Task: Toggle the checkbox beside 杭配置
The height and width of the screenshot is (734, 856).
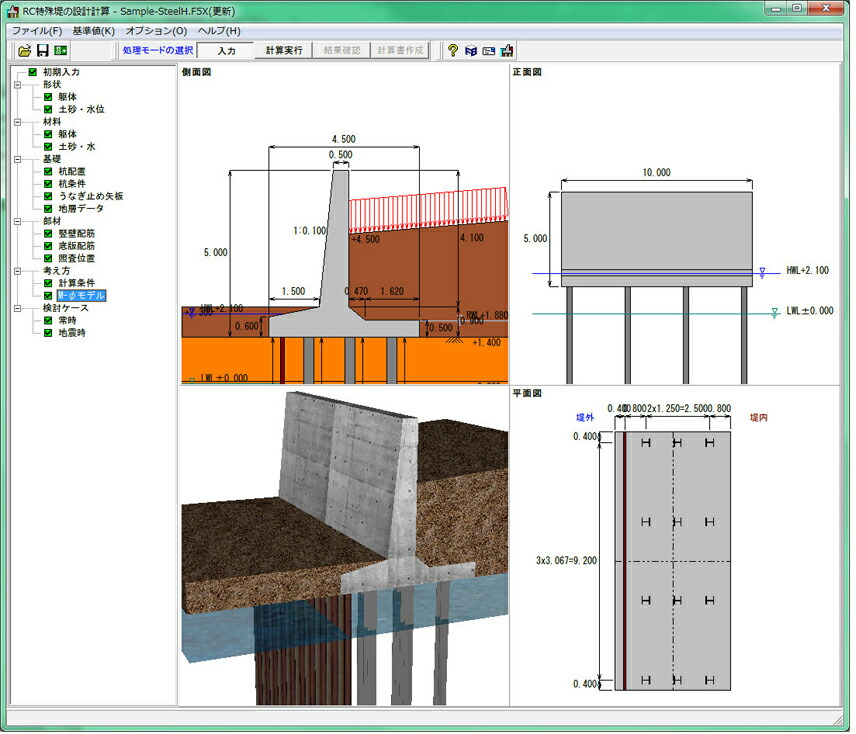Action: 48,171
